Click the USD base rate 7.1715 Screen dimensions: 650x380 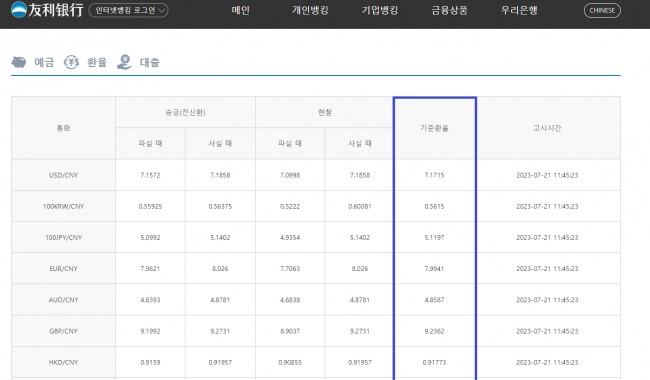(x=434, y=175)
